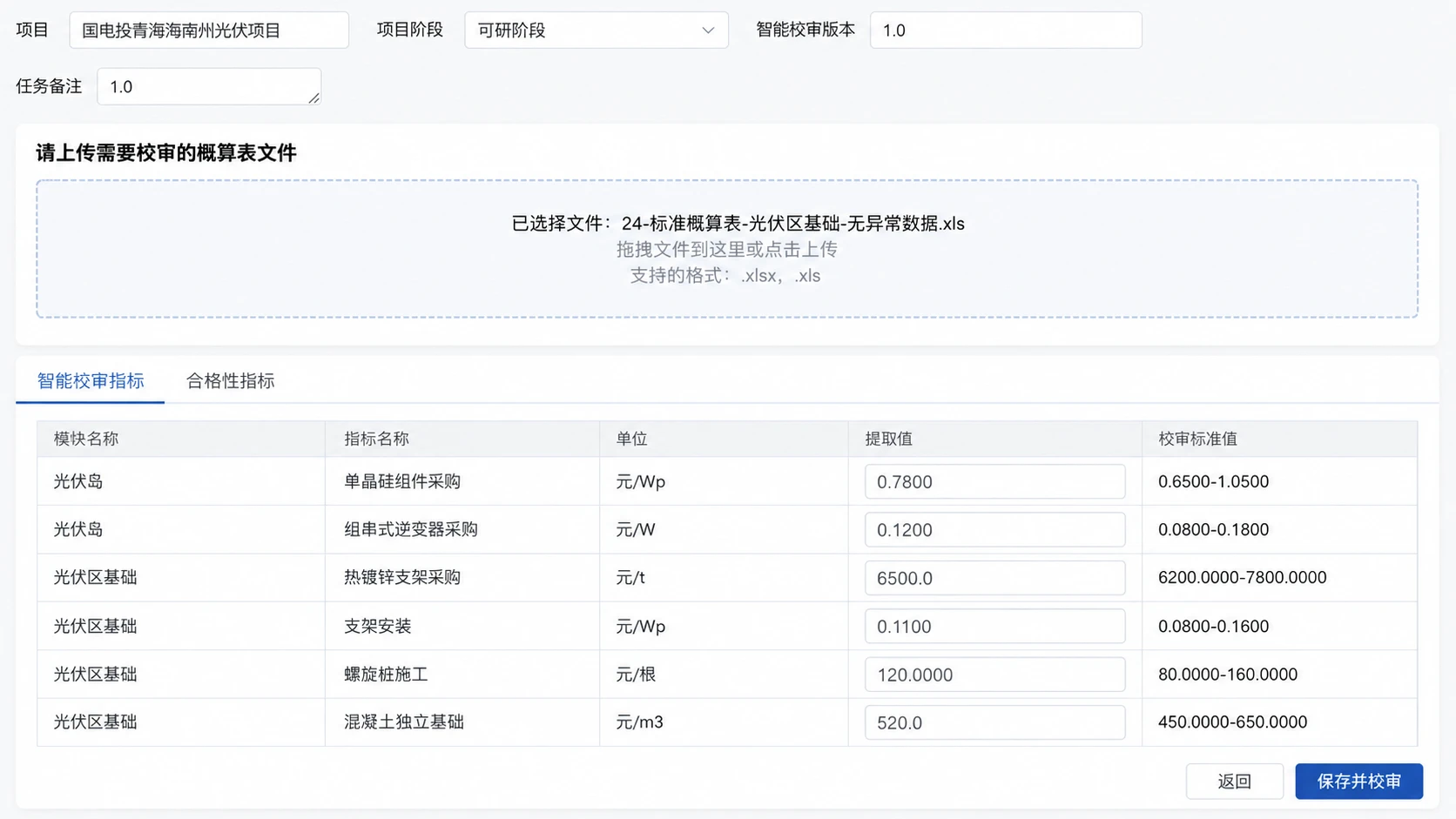Screen dimensions: 1456x819
Task: Open the 项目阶段 dropdown chevron
Action: coord(708,30)
